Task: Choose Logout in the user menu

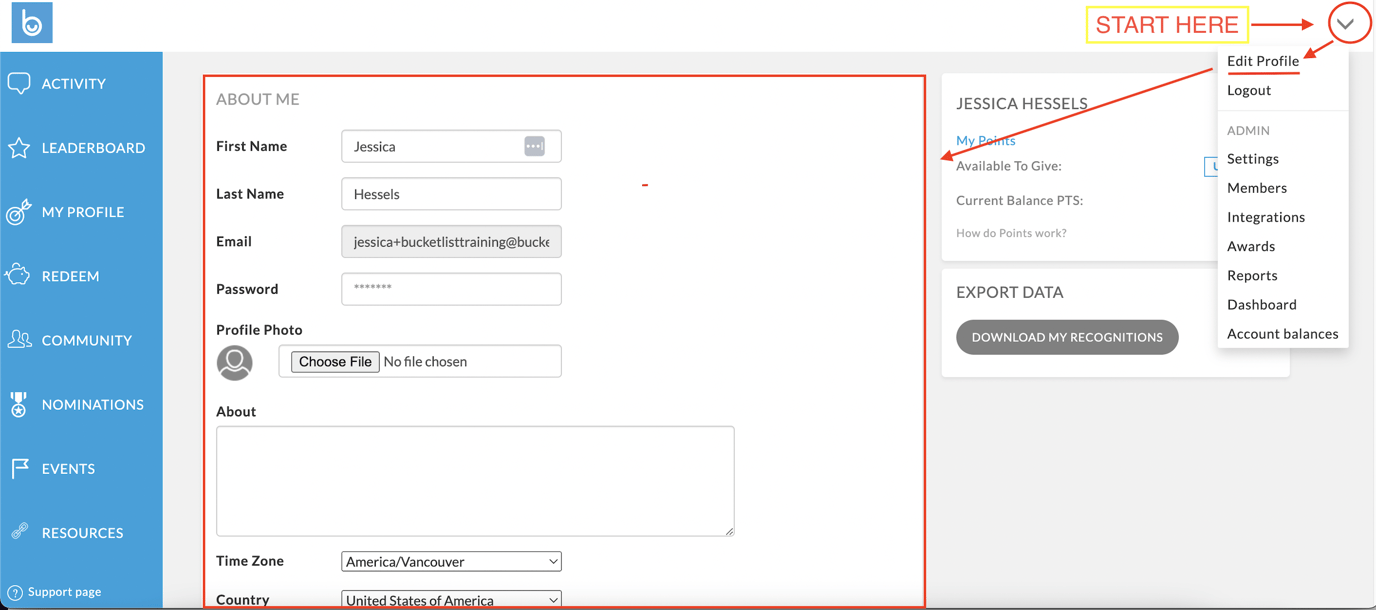Action: coord(1249,90)
